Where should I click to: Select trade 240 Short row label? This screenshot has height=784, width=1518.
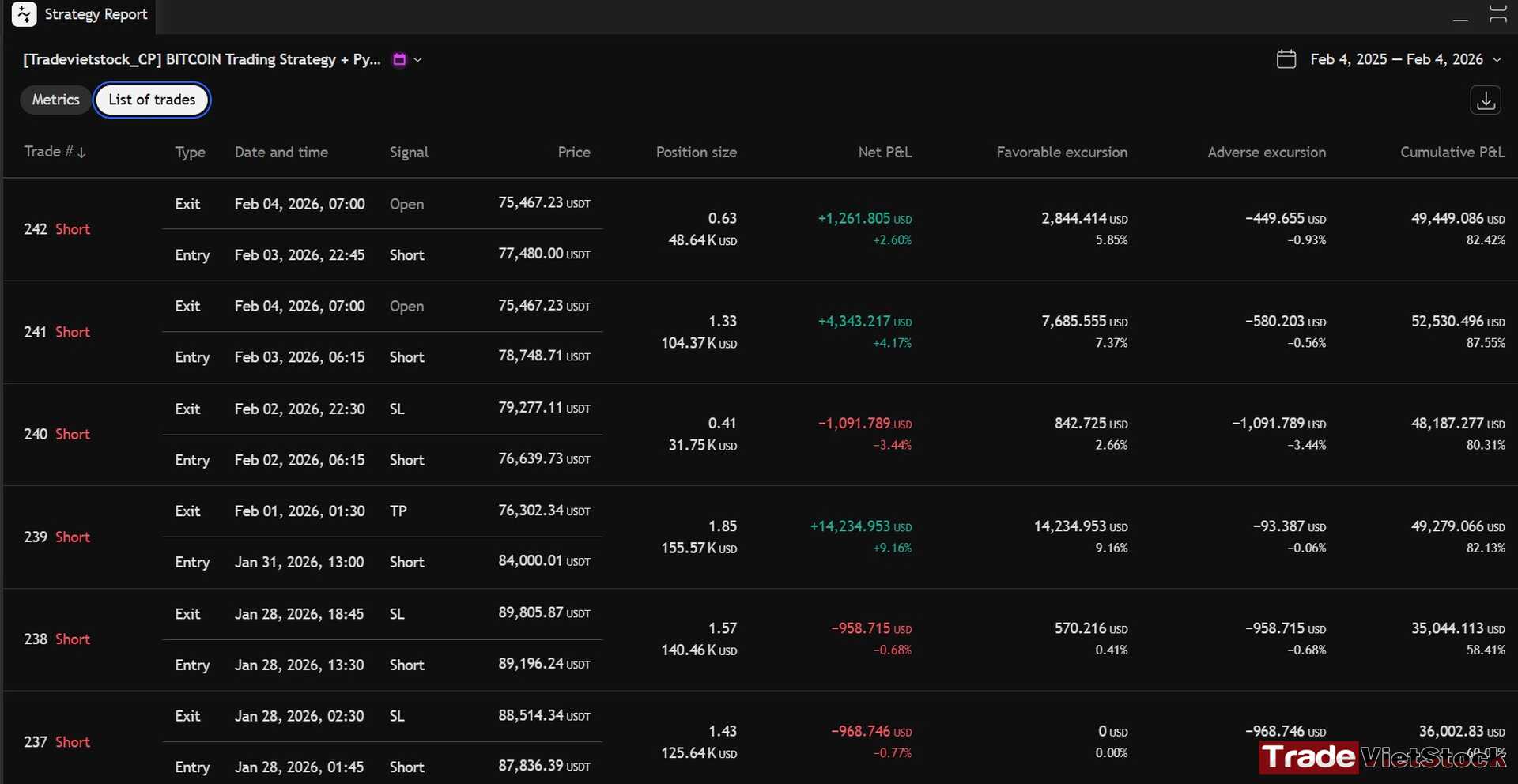click(x=57, y=434)
